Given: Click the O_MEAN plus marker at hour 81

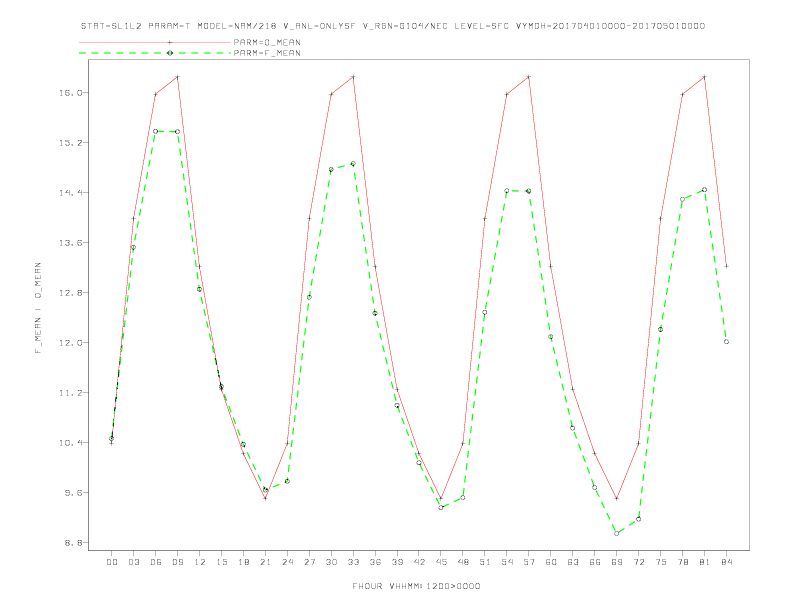Looking at the screenshot, I should [x=705, y=77].
